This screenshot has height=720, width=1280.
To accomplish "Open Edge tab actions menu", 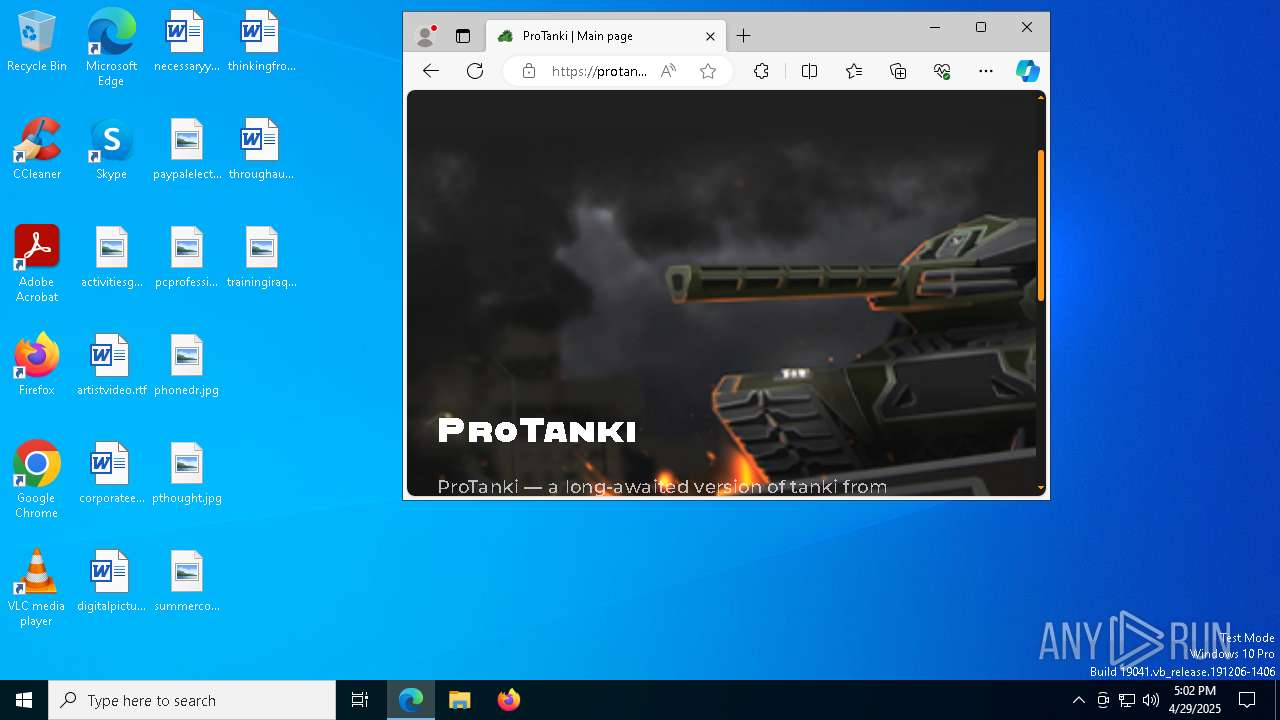I will click(x=463, y=36).
